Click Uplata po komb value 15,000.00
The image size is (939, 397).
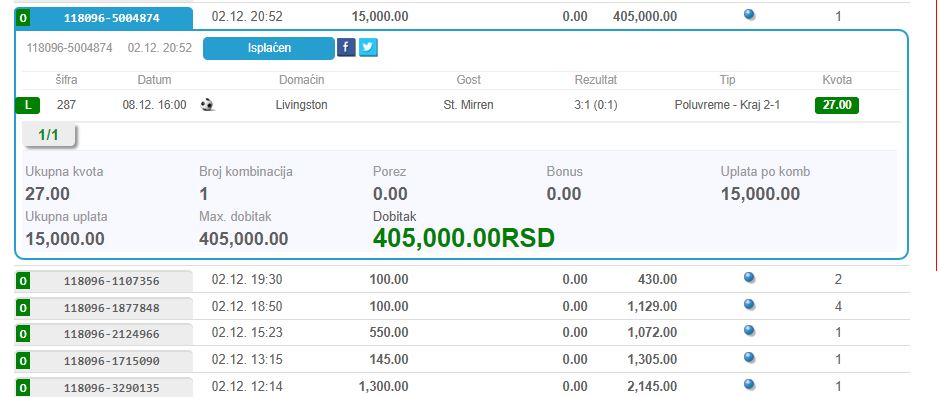tap(761, 194)
